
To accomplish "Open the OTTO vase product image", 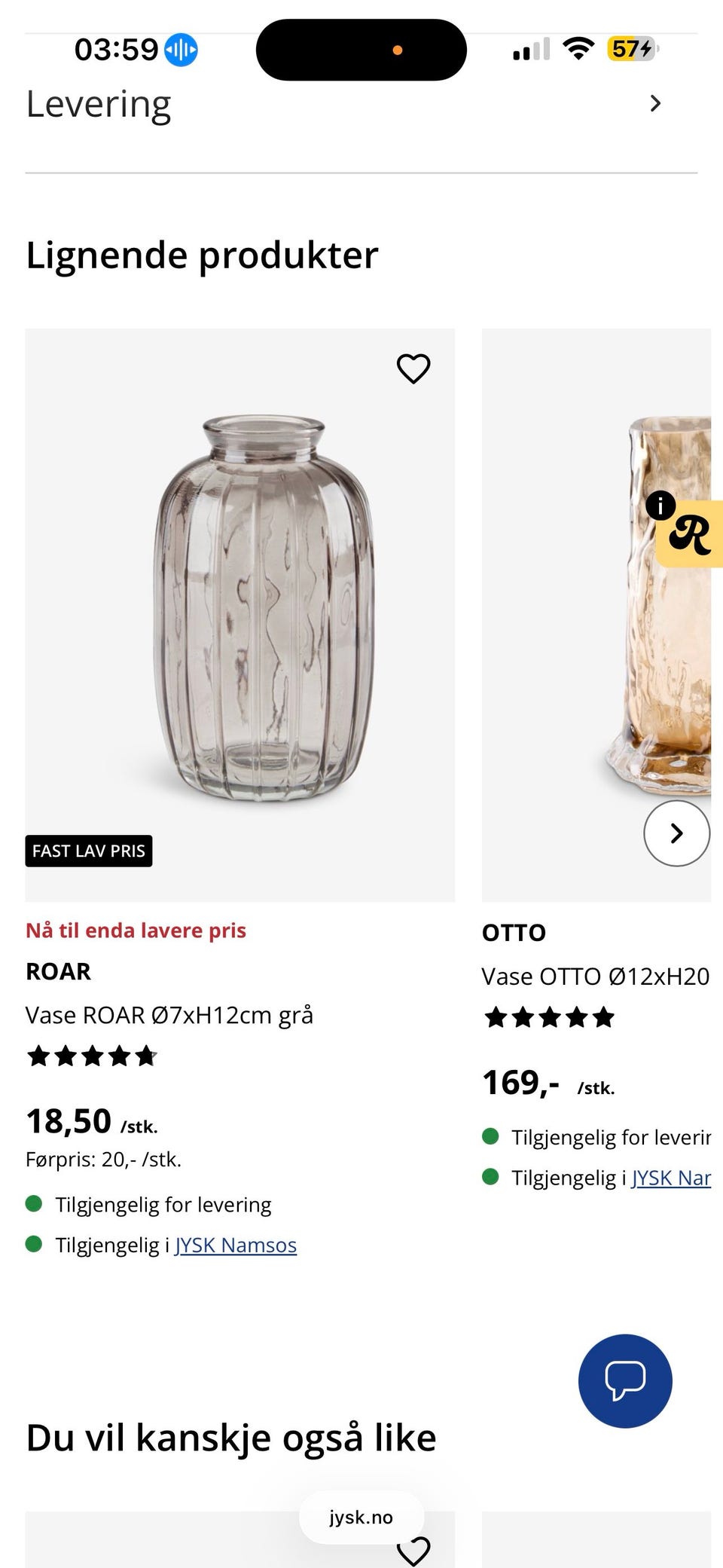I will [x=596, y=615].
